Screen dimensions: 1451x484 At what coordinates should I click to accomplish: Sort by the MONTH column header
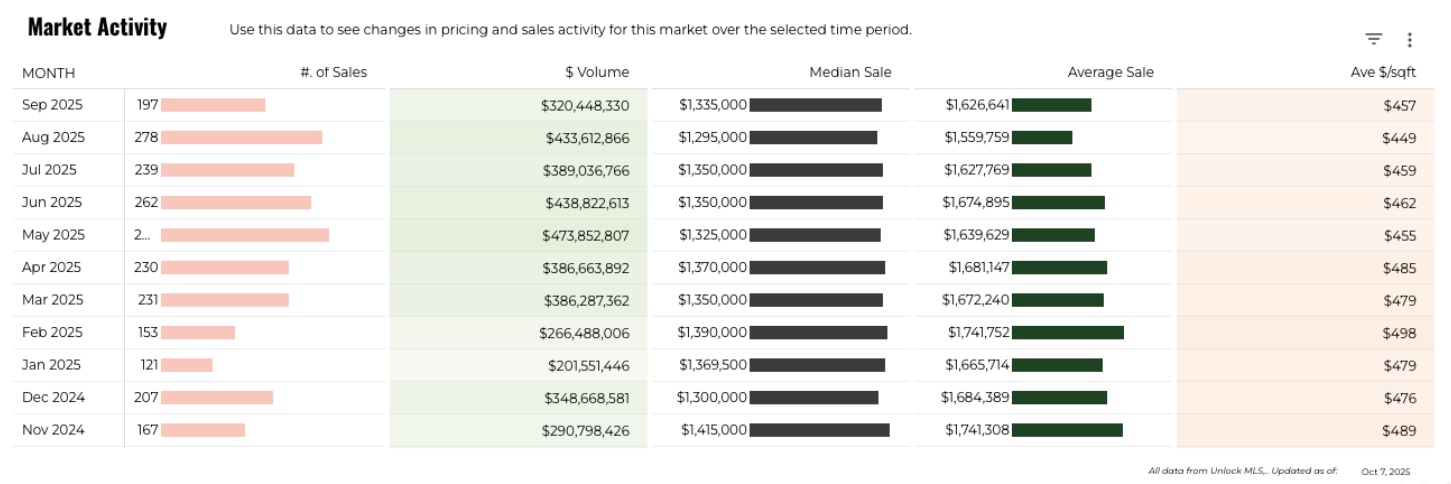tap(48, 73)
